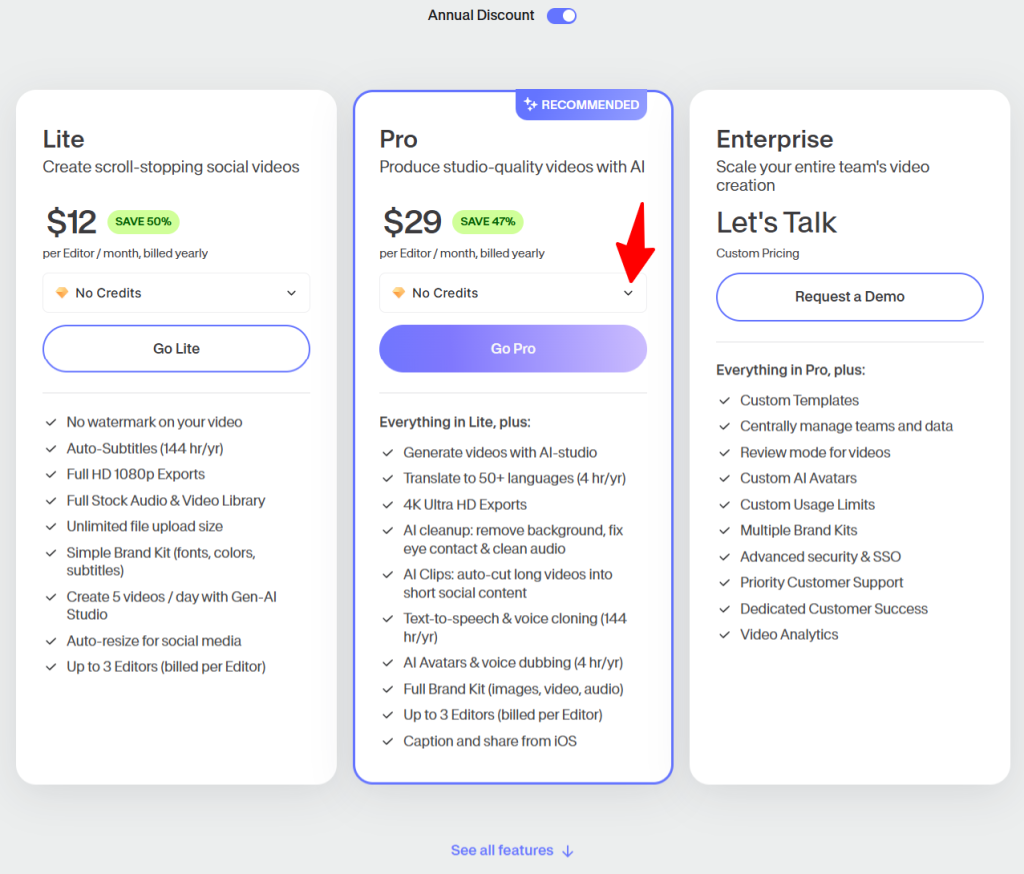The height and width of the screenshot is (874, 1024).
Task: Click the gem icon in Pro's credits selector
Action: pyautogui.click(x=397, y=293)
